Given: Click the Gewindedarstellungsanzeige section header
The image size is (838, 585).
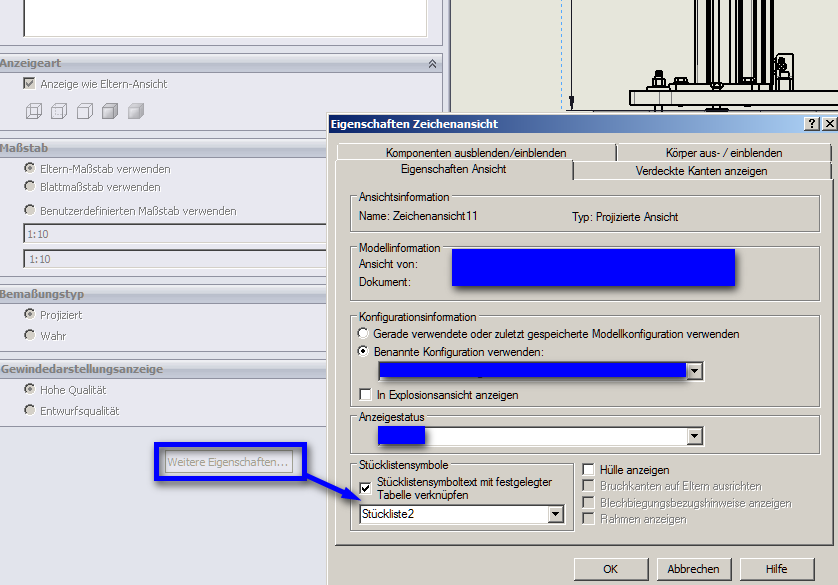Looking at the screenshot, I should (x=163, y=369).
